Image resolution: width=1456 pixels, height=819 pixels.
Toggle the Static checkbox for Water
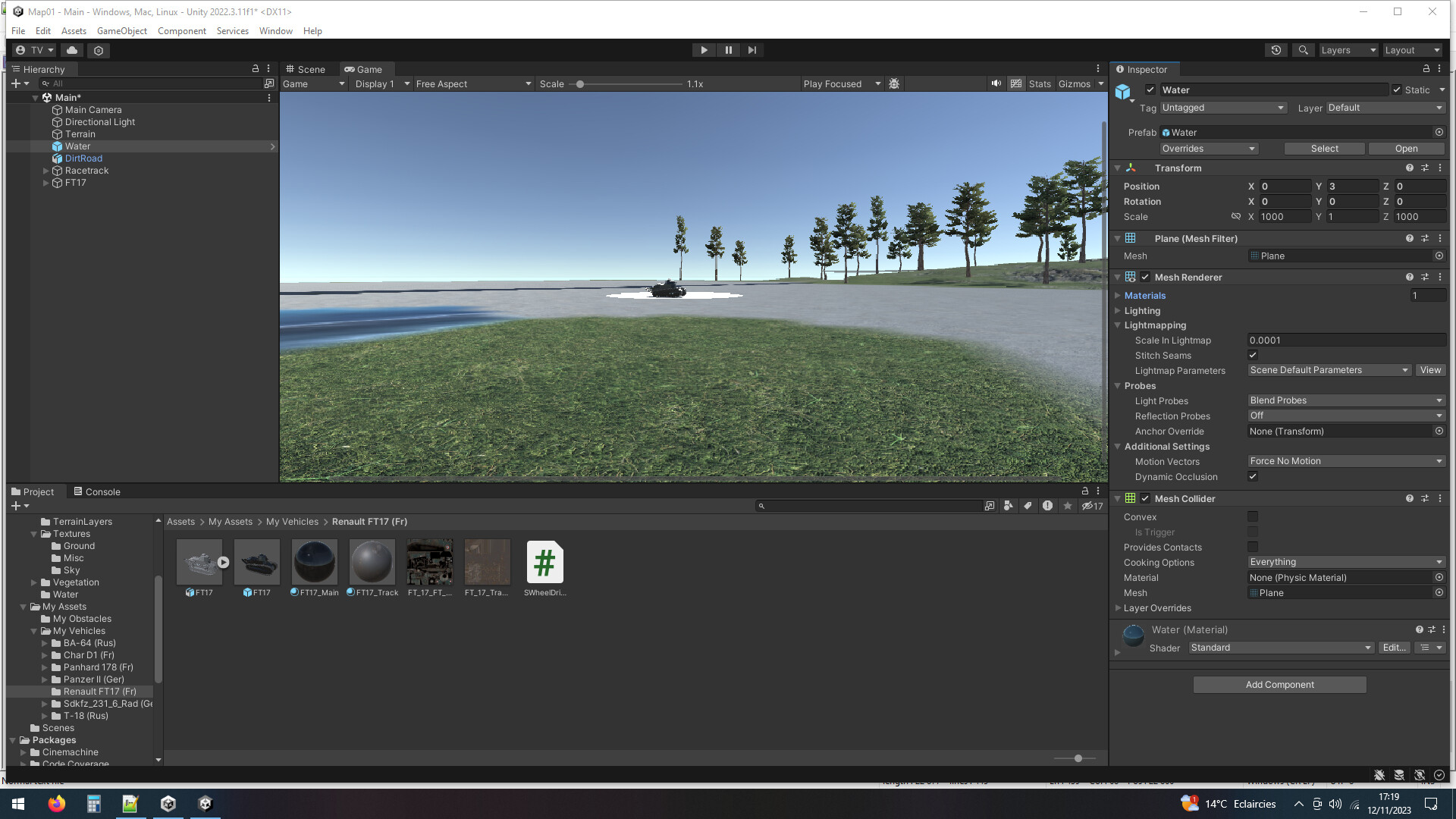pyautogui.click(x=1397, y=89)
